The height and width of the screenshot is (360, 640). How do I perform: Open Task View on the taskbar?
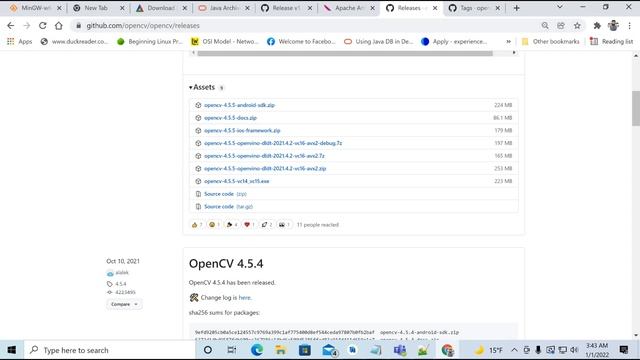(232, 350)
